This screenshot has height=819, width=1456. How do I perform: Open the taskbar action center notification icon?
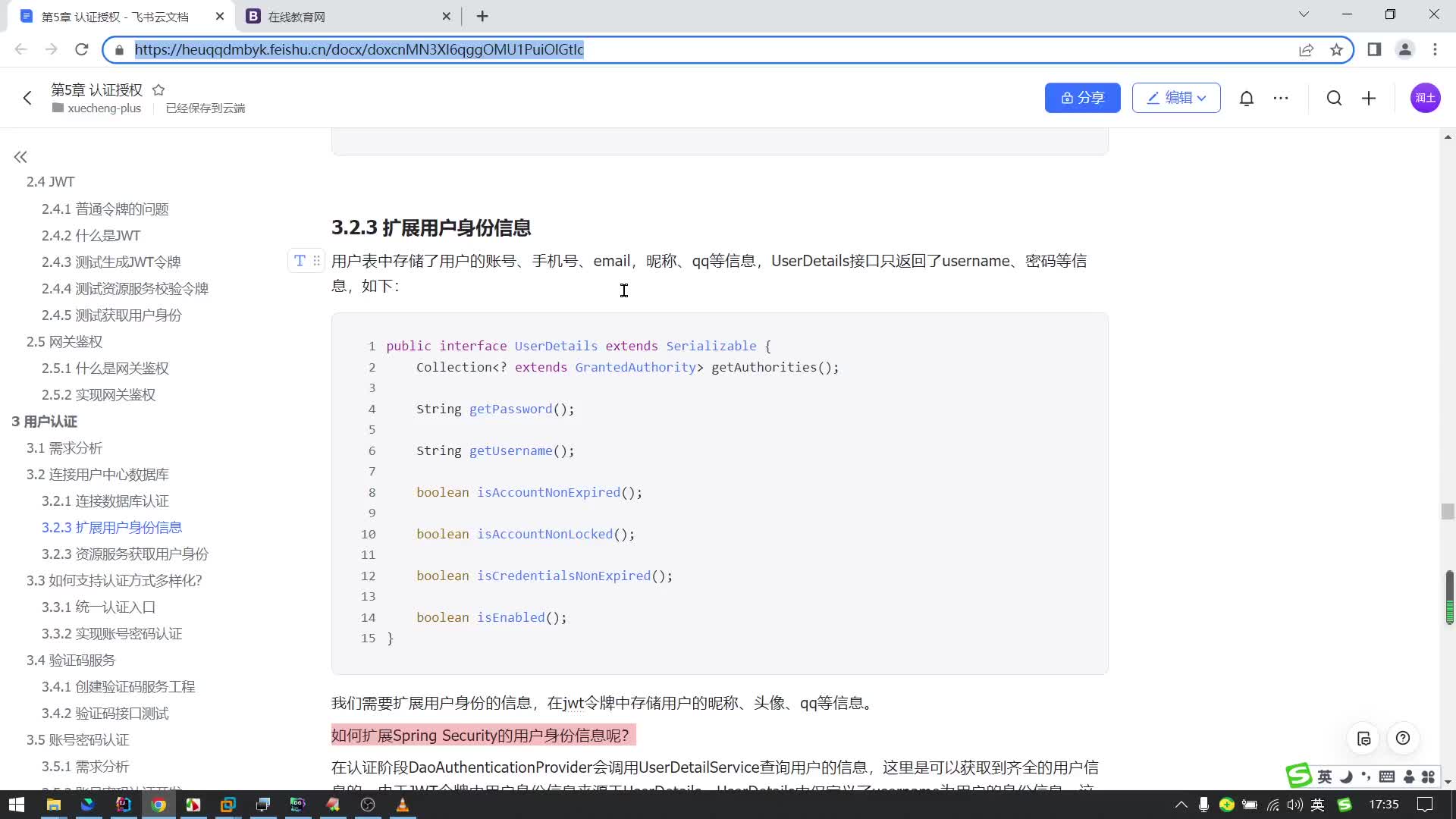[1425, 805]
